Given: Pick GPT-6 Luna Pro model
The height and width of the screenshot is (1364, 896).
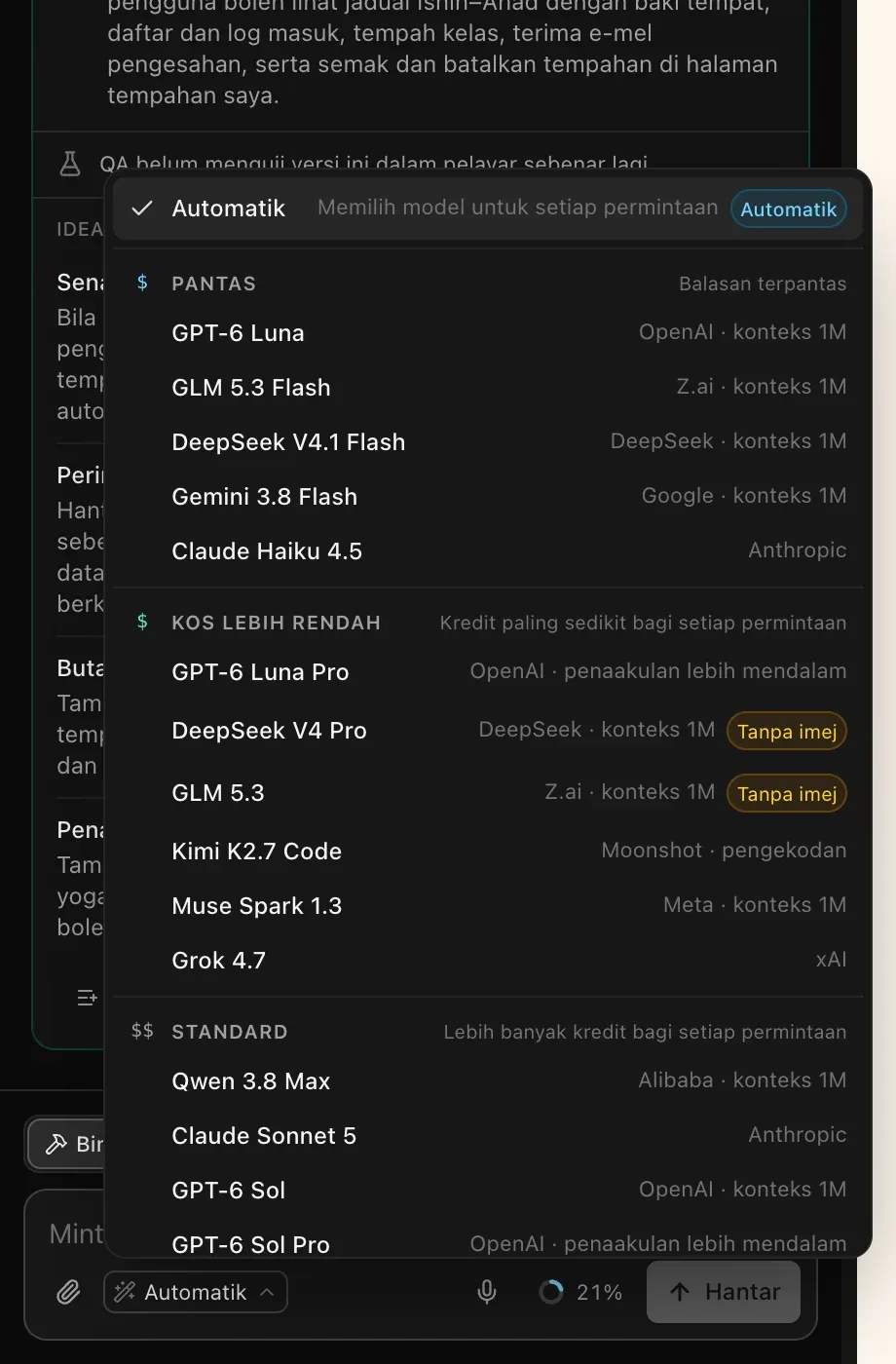Looking at the screenshot, I should pos(488,672).
